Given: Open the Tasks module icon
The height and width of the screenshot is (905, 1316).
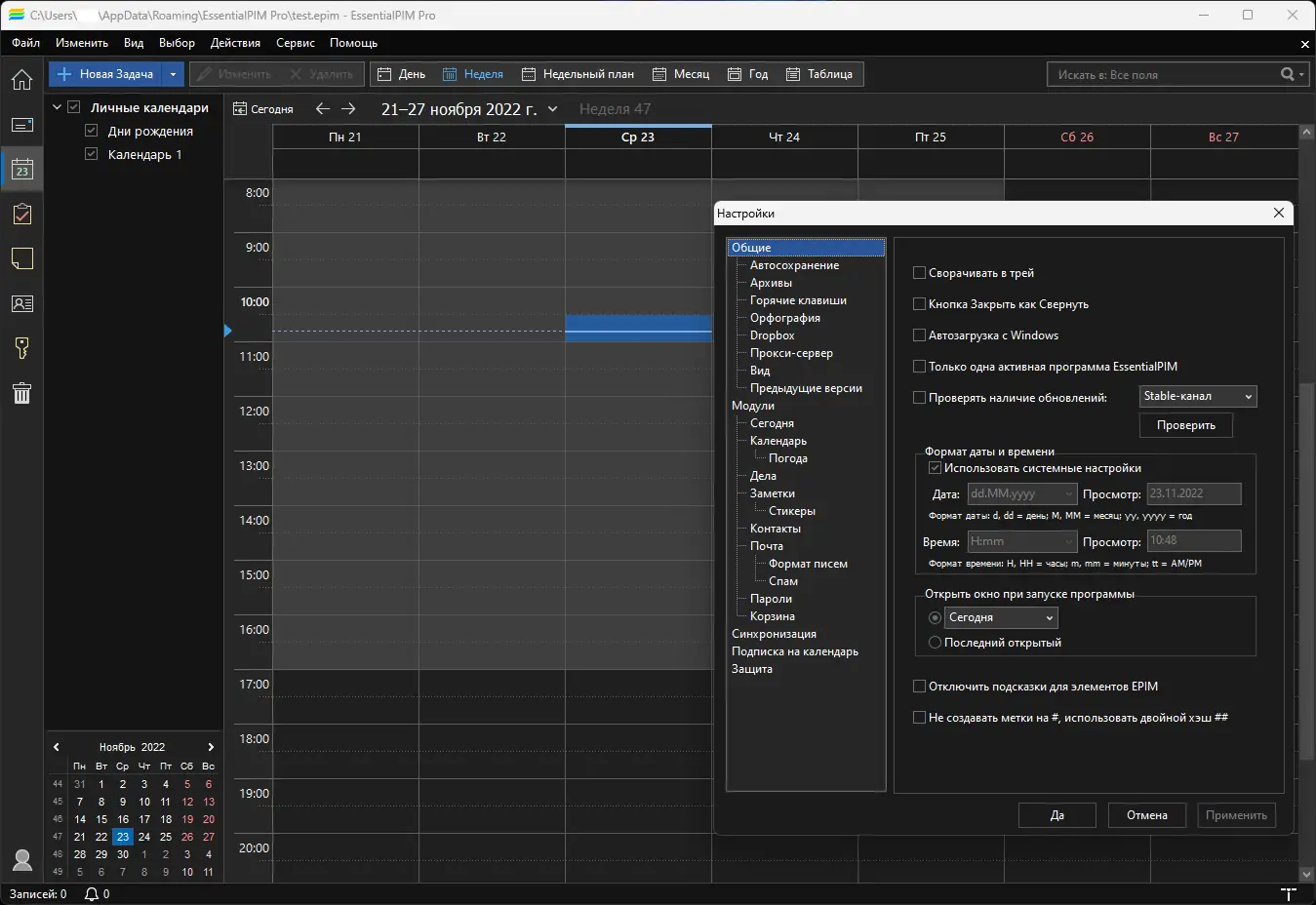Looking at the screenshot, I should (21, 215).
